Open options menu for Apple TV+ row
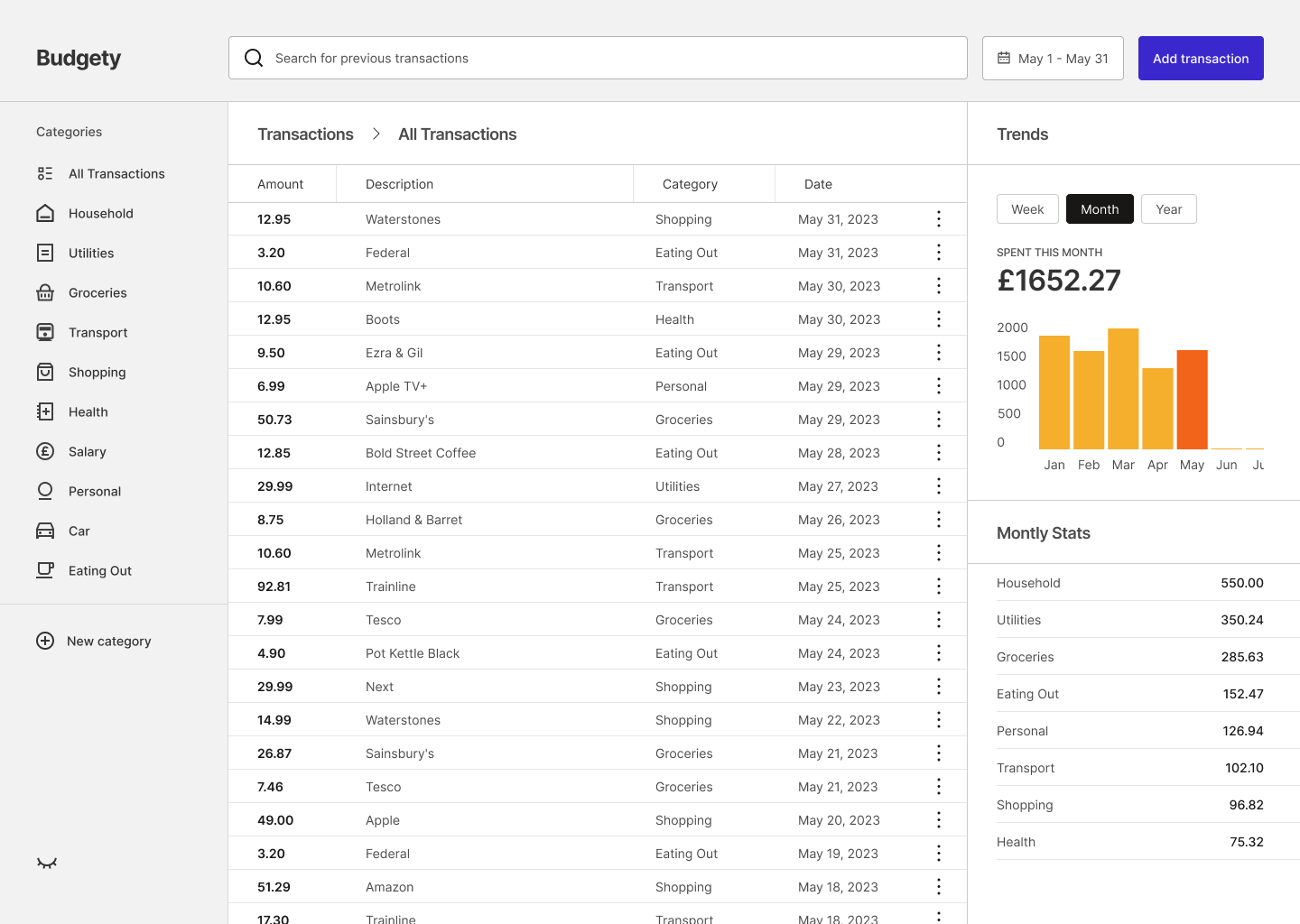This screenshot has height=924, width=1300. click(x=939, y=386)
